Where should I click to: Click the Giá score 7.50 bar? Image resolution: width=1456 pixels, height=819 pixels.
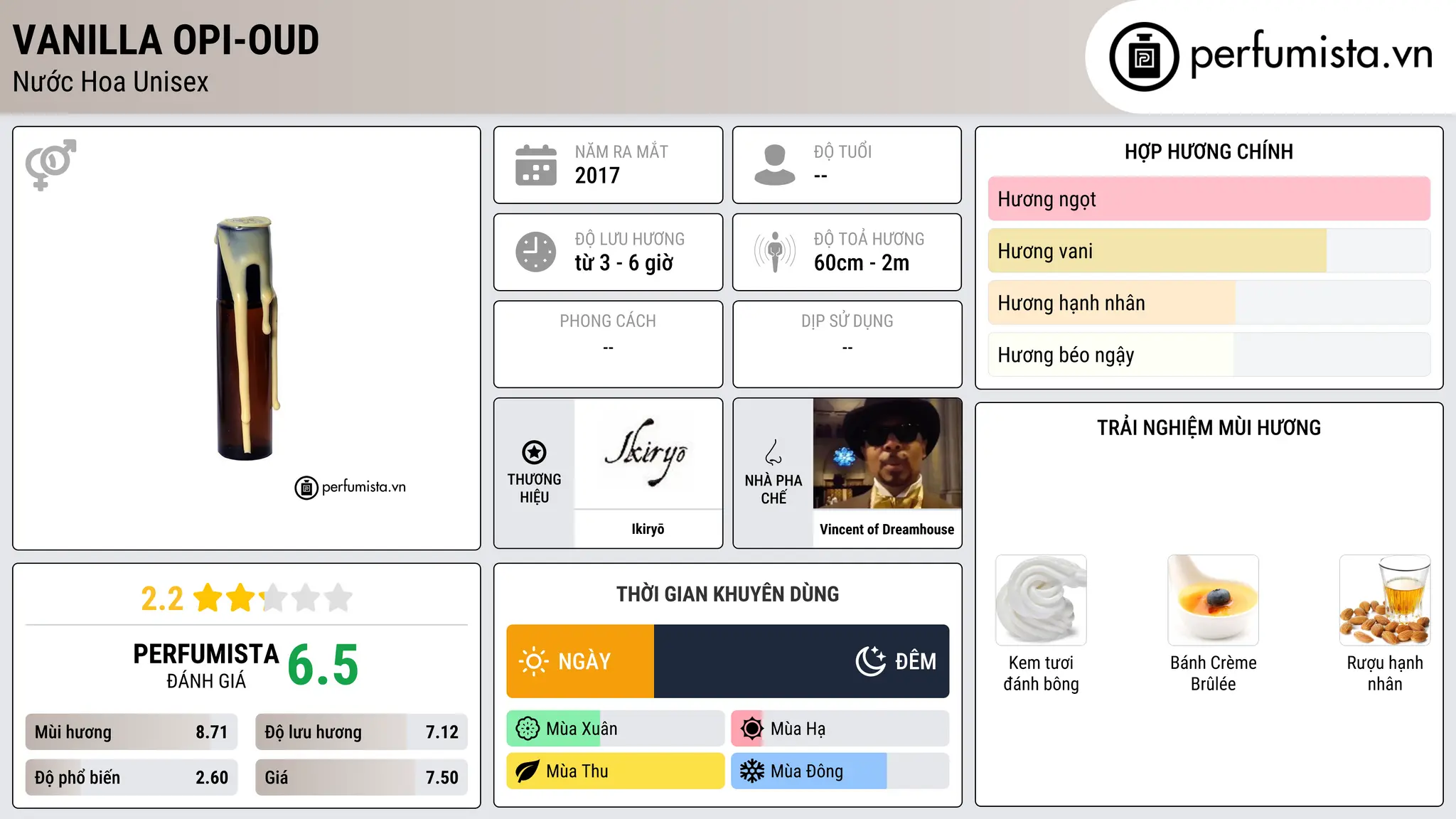pyautogui.click(x=361, y=778)
